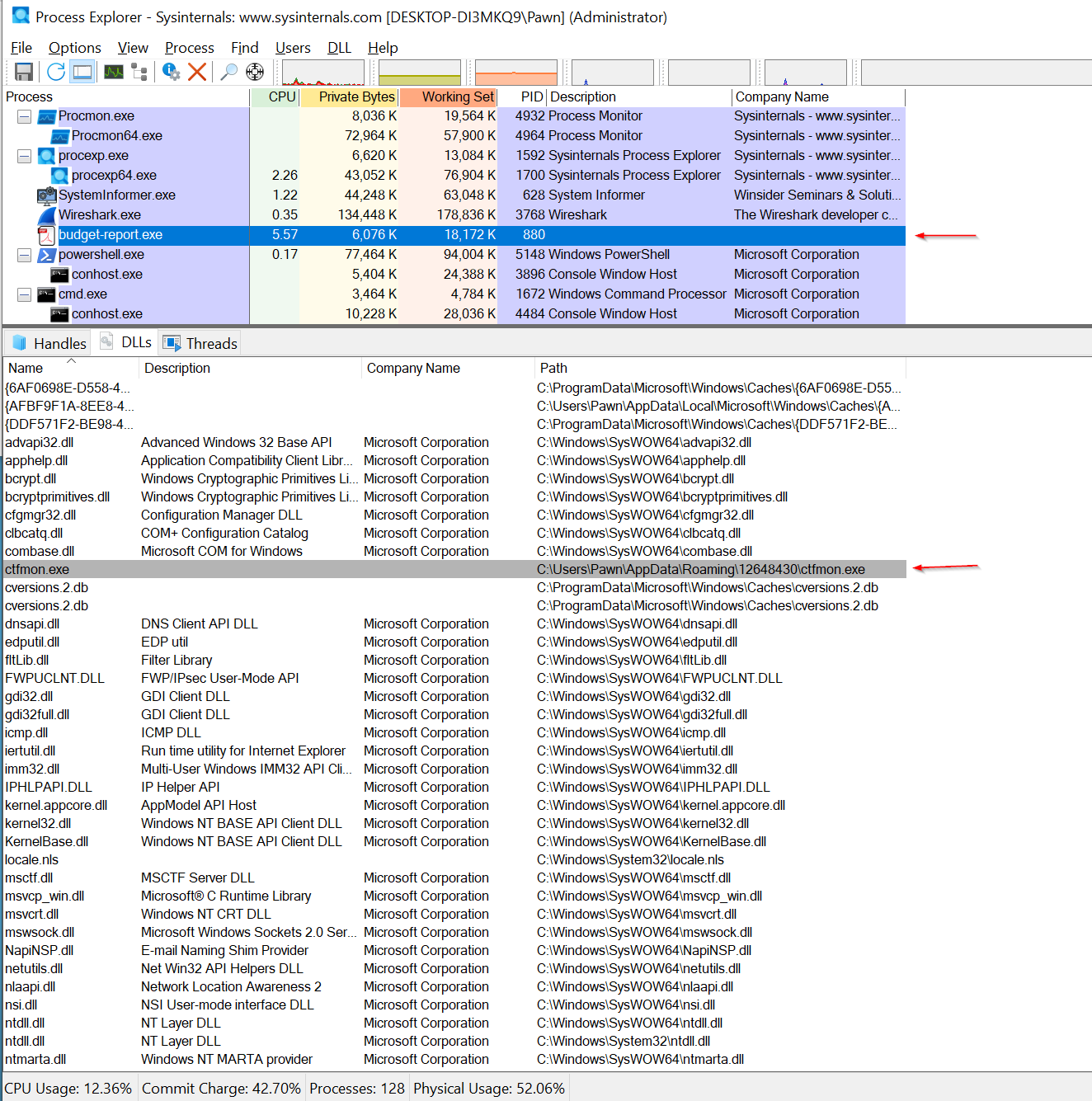Viewport: 1092px width, 1101px height.
Task: Click the Find Window's Process crosshair icon
Action: (x=255, y=72)
